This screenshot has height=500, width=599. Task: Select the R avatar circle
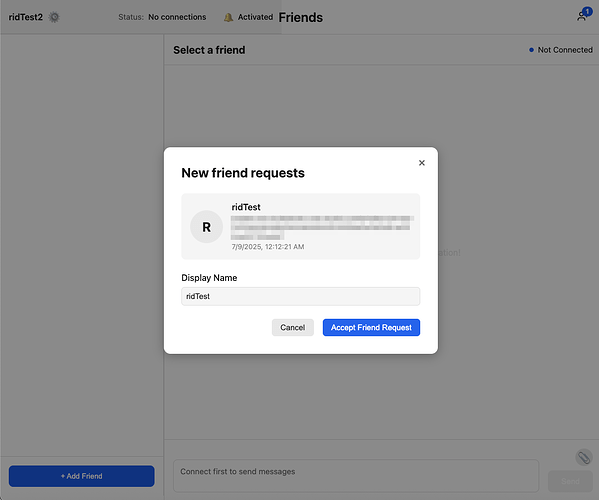(x=206, y=227)
